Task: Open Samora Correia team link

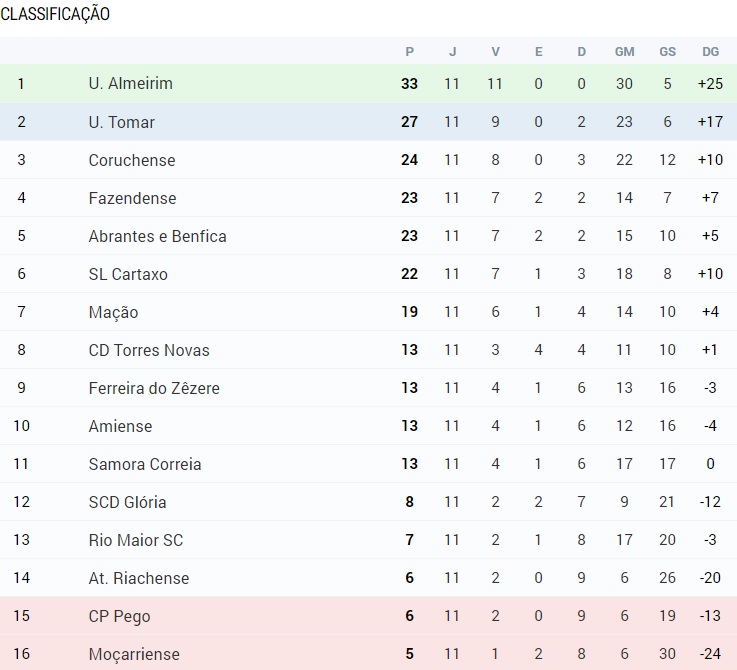Action: pyautogui.click(x=145, y=465)
